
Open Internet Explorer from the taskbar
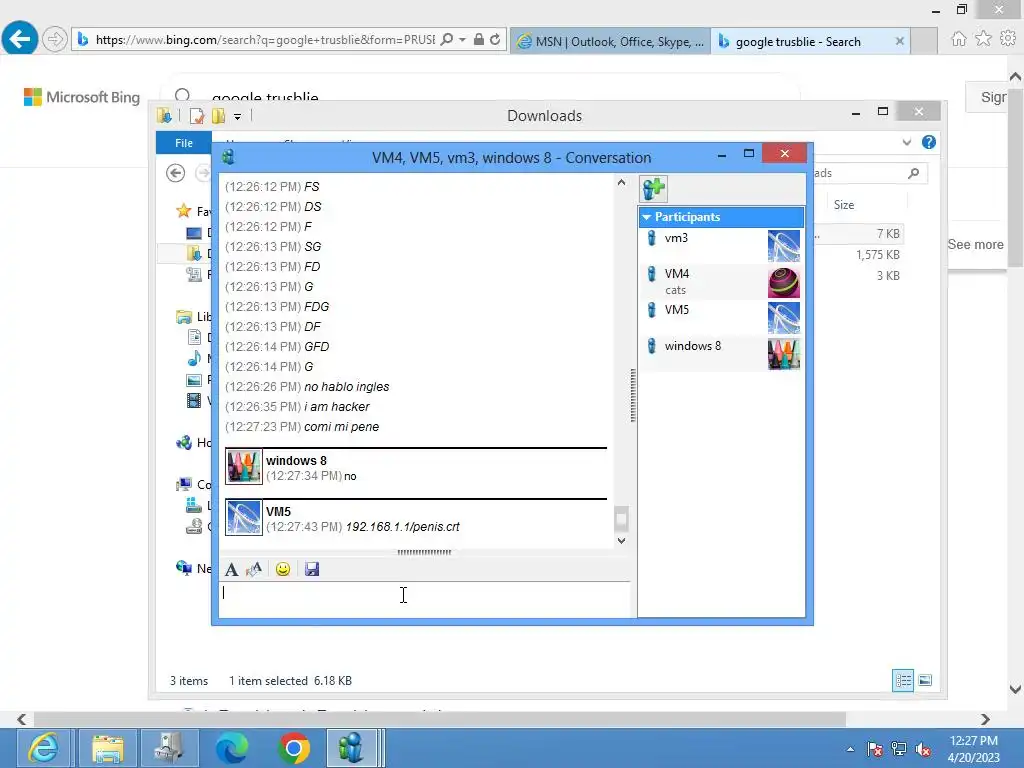[x=42, y=748]
